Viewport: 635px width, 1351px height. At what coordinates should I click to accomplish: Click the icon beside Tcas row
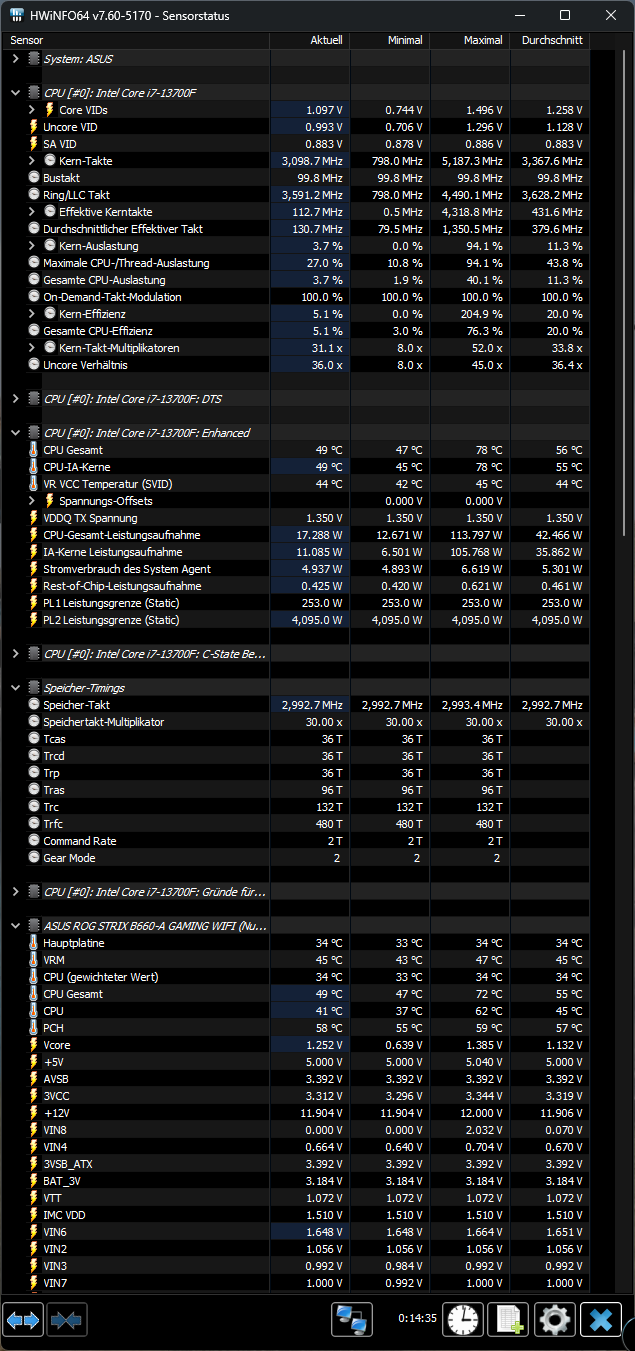(34, 739)
